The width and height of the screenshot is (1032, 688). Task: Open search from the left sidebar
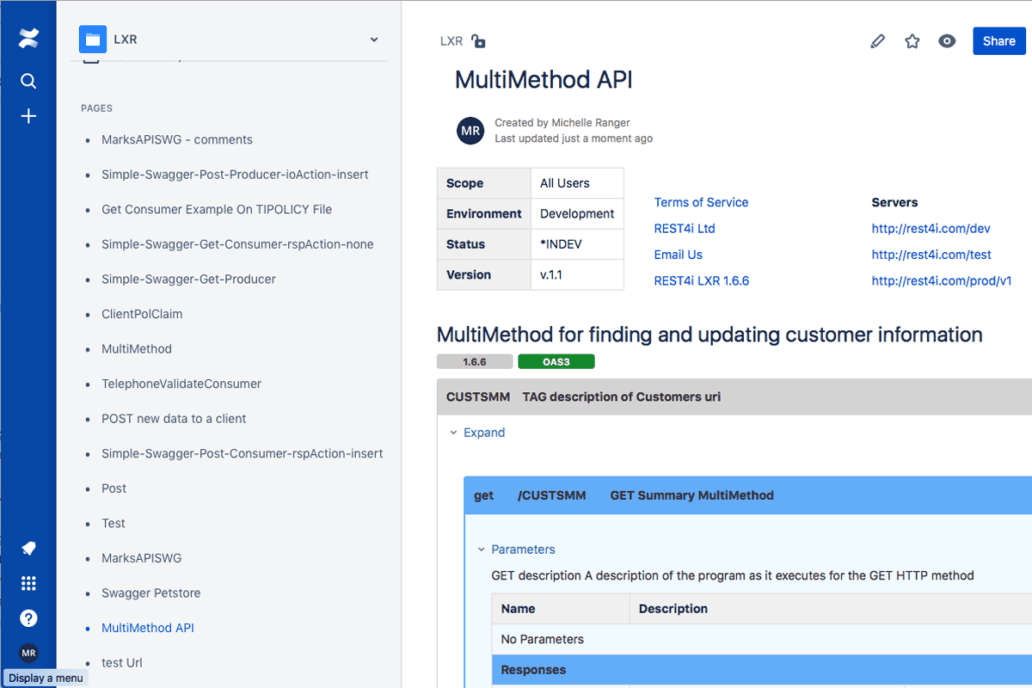pos(28,81)
